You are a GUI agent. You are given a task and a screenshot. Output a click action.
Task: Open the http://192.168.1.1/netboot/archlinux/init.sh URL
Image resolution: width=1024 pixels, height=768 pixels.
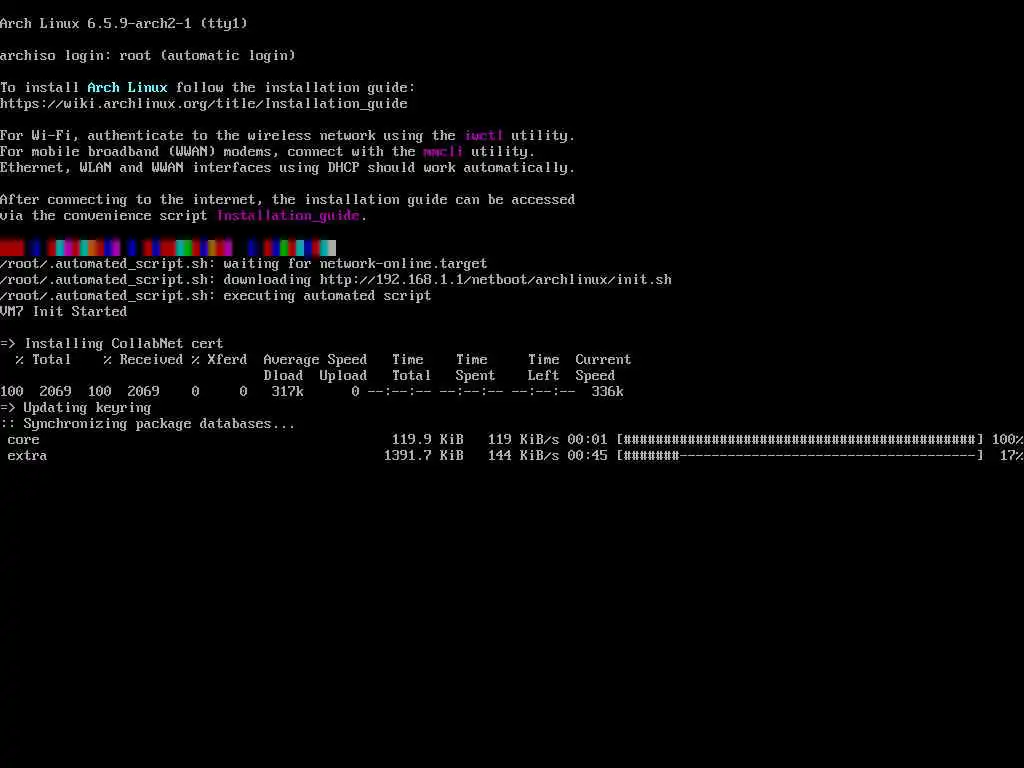(x=496, y=280)
